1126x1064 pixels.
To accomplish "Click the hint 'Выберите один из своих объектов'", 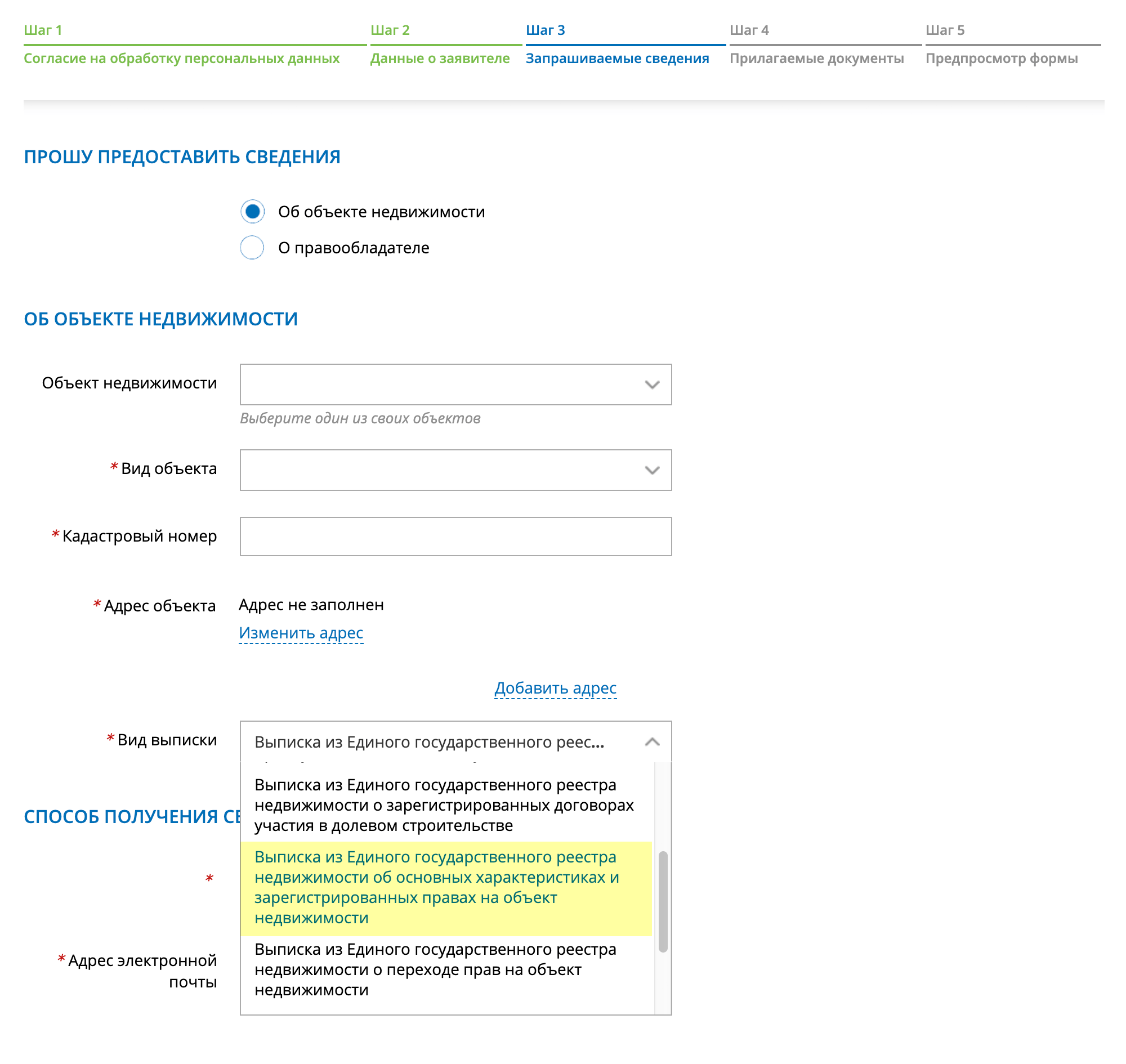I will pos(360,419).
